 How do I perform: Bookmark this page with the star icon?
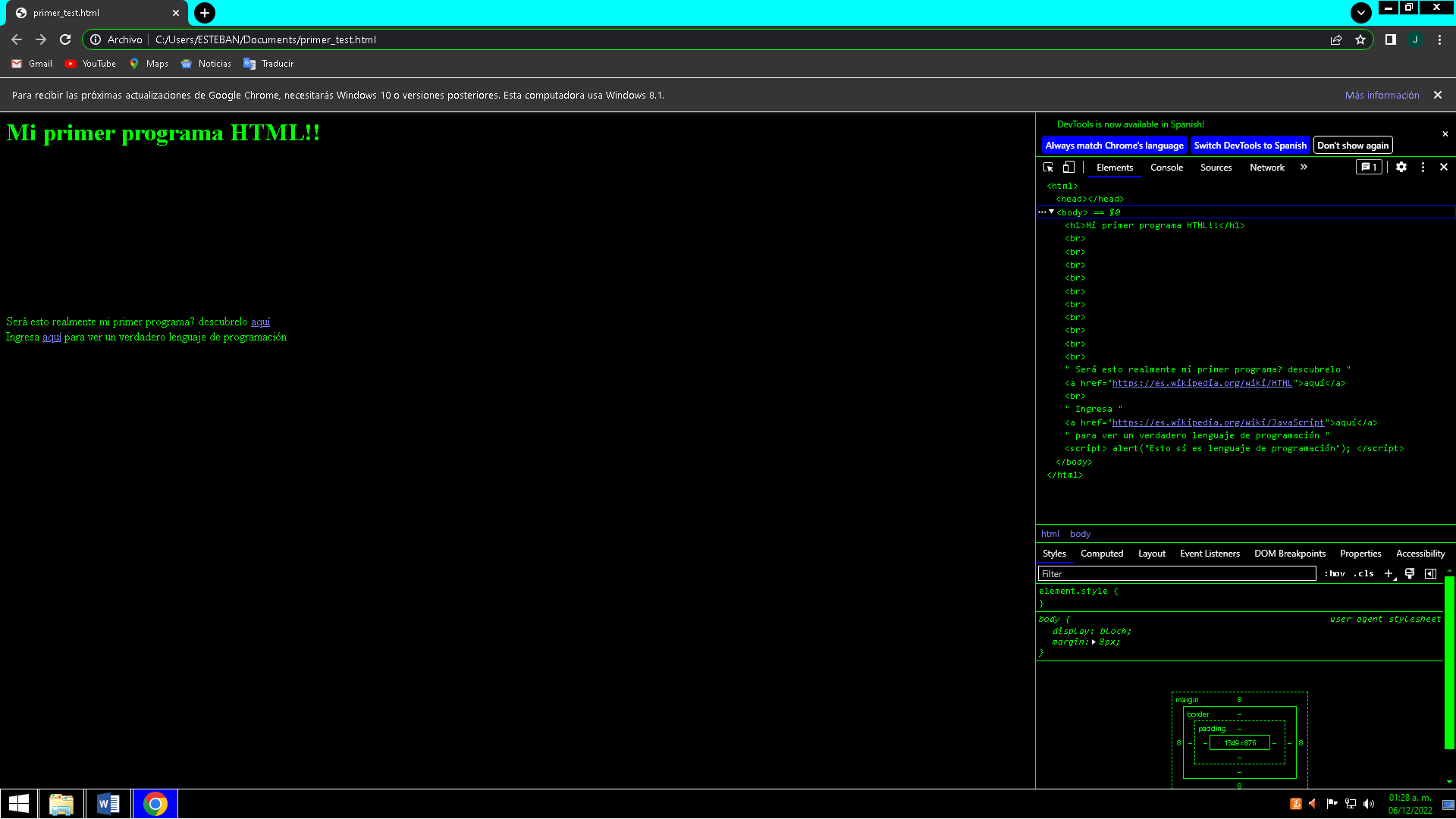(1360, 39)
